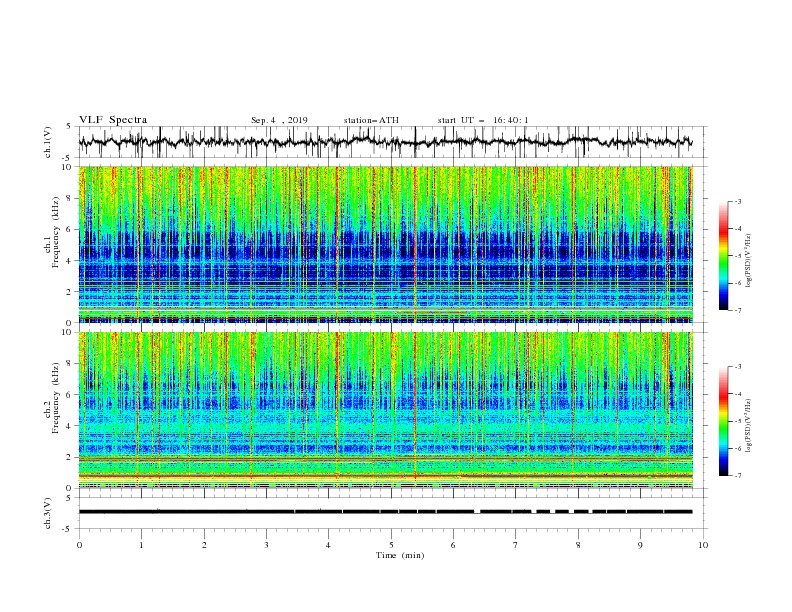Click inside the ch.2 spectrogram panel
792x612 pixels.
(x=385, y=410)
